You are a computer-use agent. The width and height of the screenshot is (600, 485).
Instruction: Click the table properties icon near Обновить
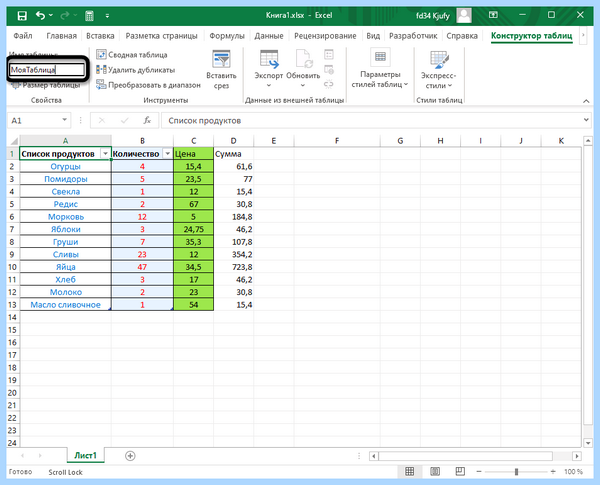[x=329, y=55]
